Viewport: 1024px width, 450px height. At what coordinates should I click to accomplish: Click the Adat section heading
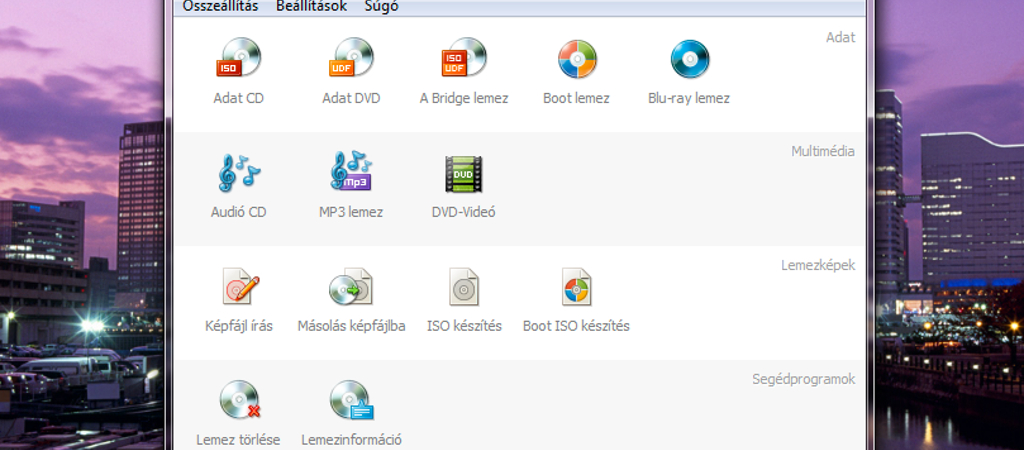(840, 37)
